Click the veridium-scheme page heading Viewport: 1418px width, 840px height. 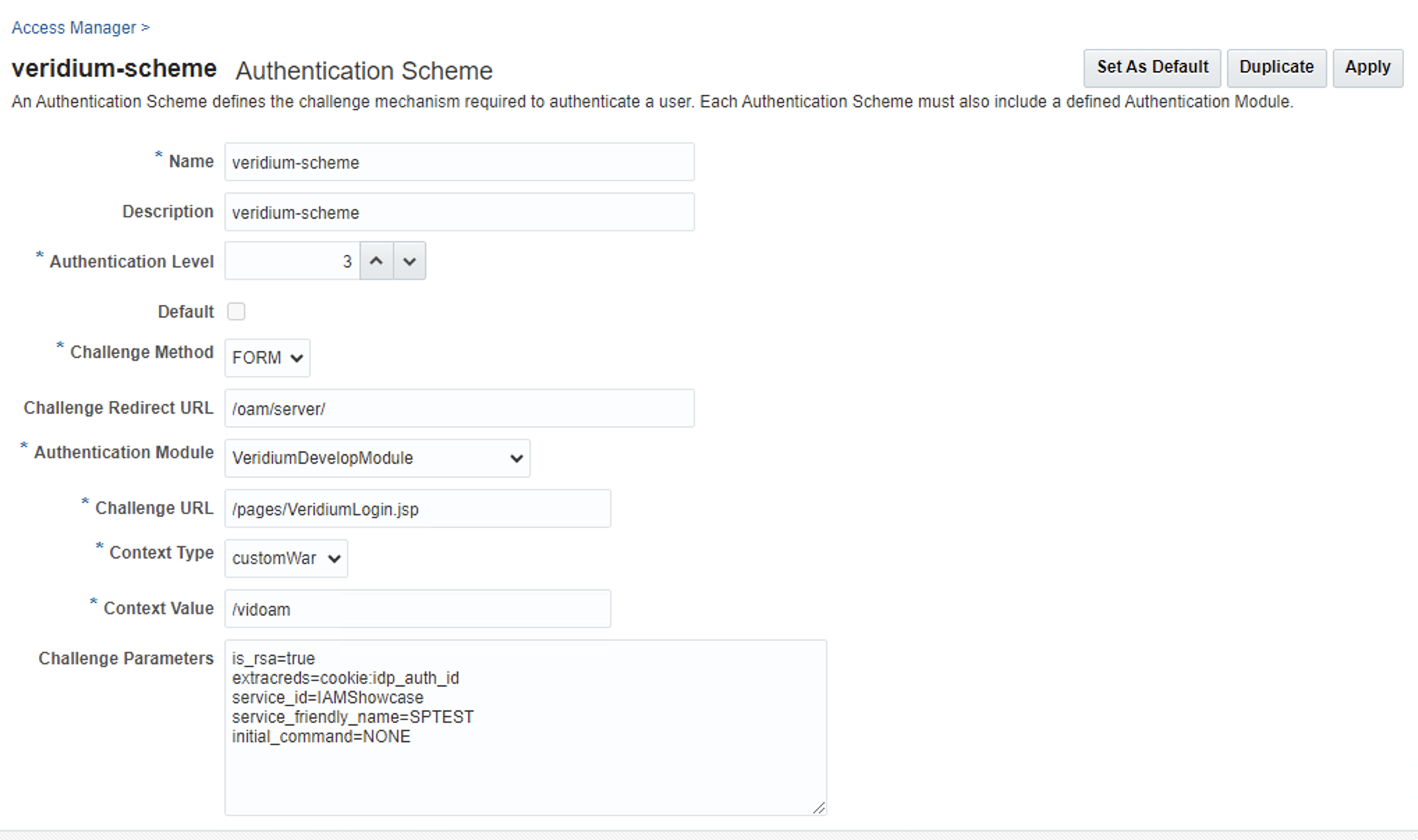[114, 69]
